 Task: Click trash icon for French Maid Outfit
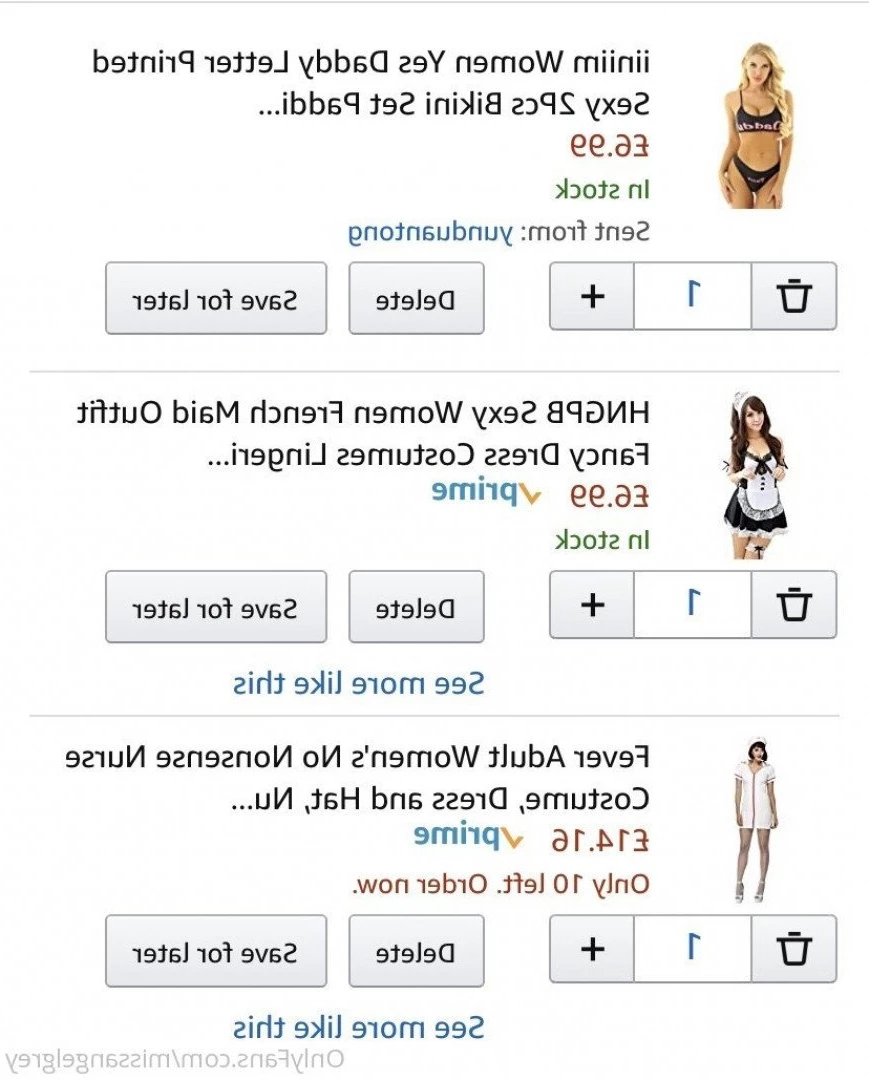click(x=794, y=605)
